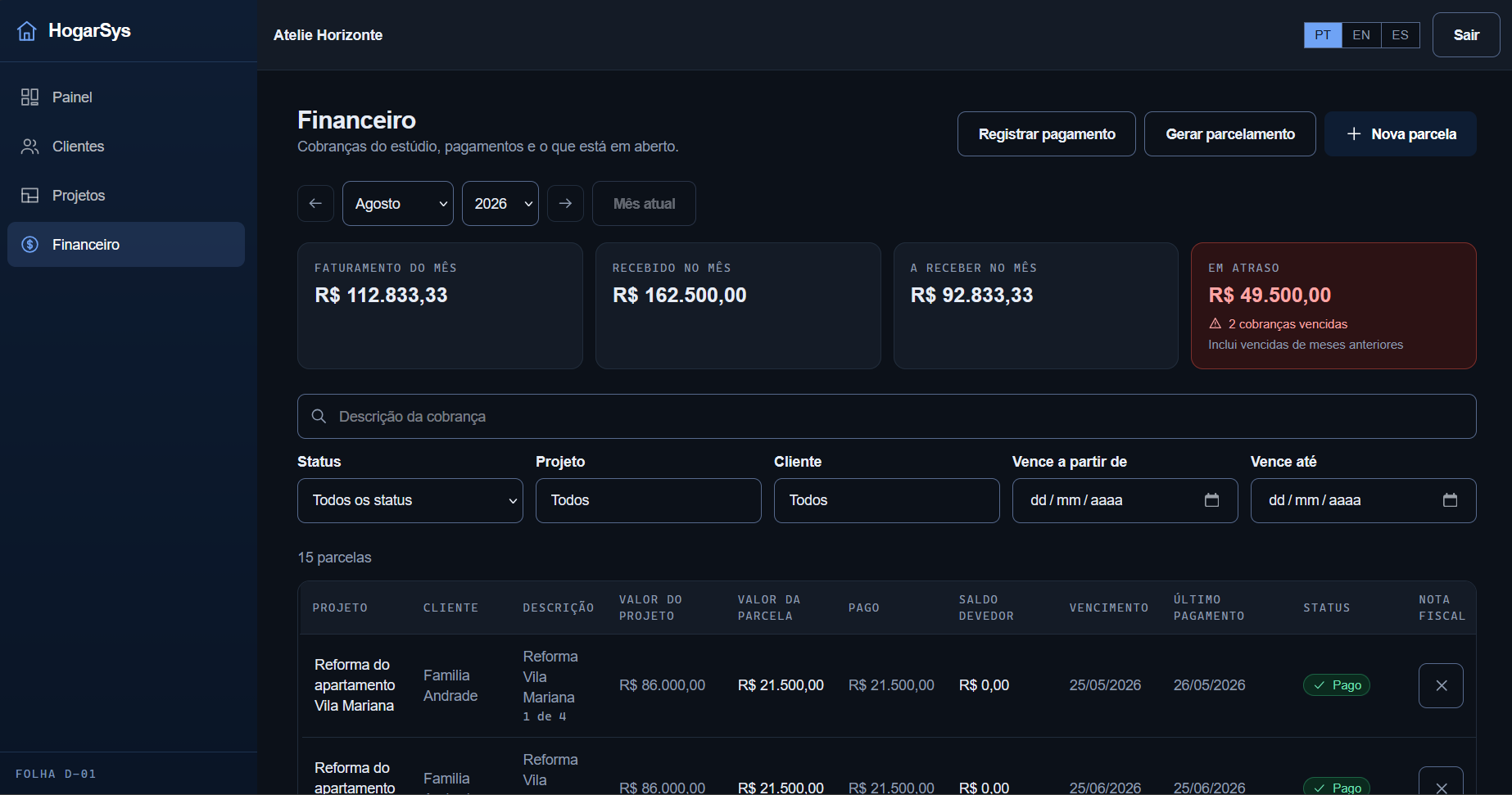
Task: Click the warning triangle icon for overdue charges
Action: click(1215, 324)
